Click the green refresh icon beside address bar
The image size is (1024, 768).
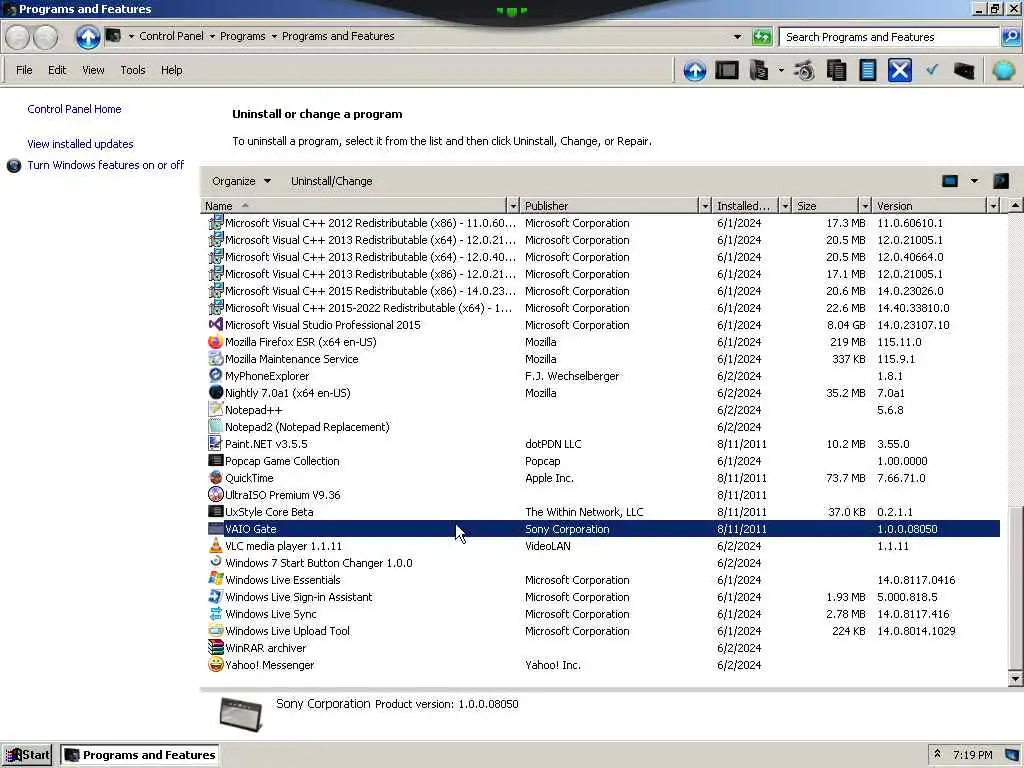(761, 37)
